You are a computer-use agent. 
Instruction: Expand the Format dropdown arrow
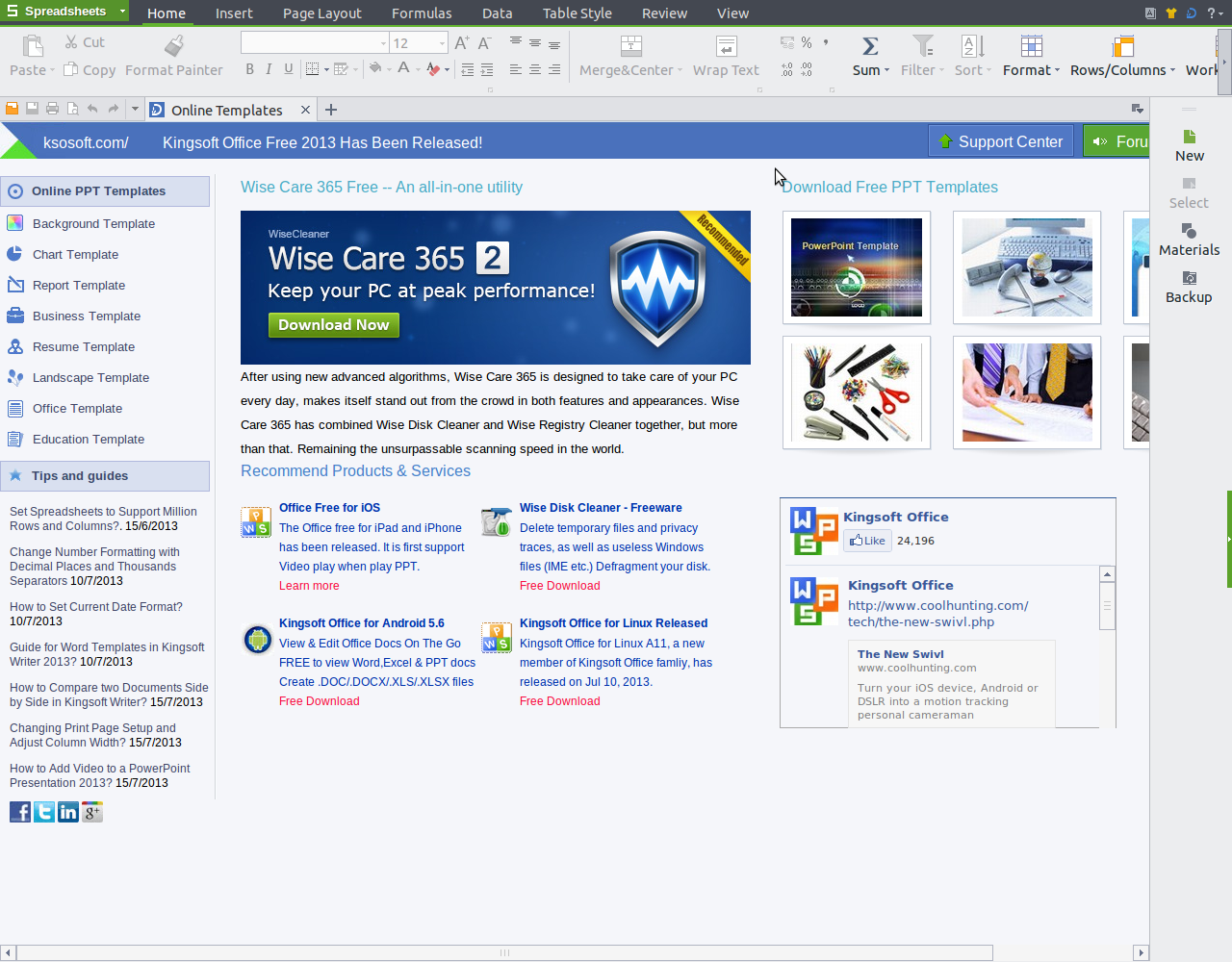1057,70
